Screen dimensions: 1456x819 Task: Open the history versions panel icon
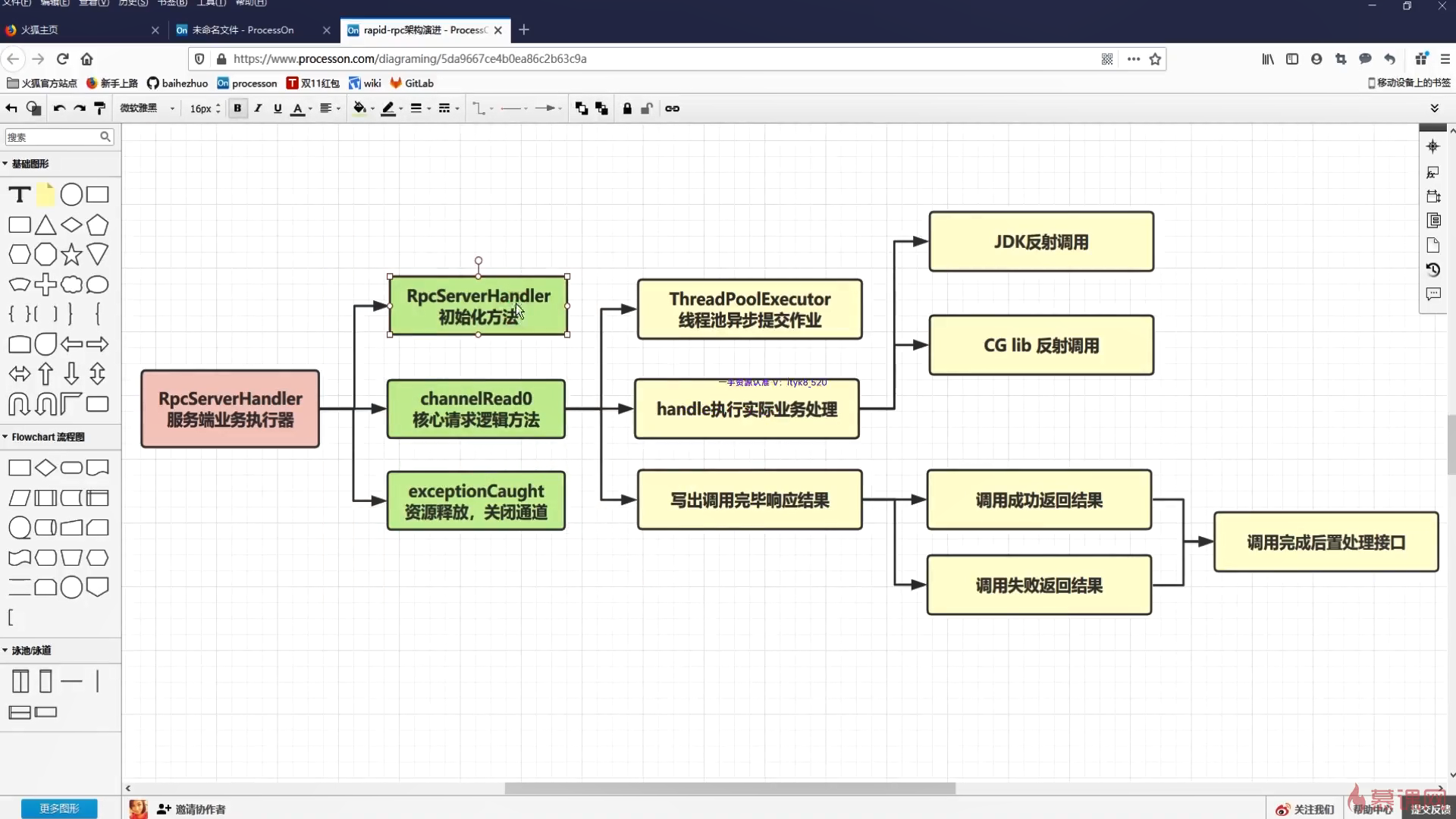click(x=1432, y=269)
